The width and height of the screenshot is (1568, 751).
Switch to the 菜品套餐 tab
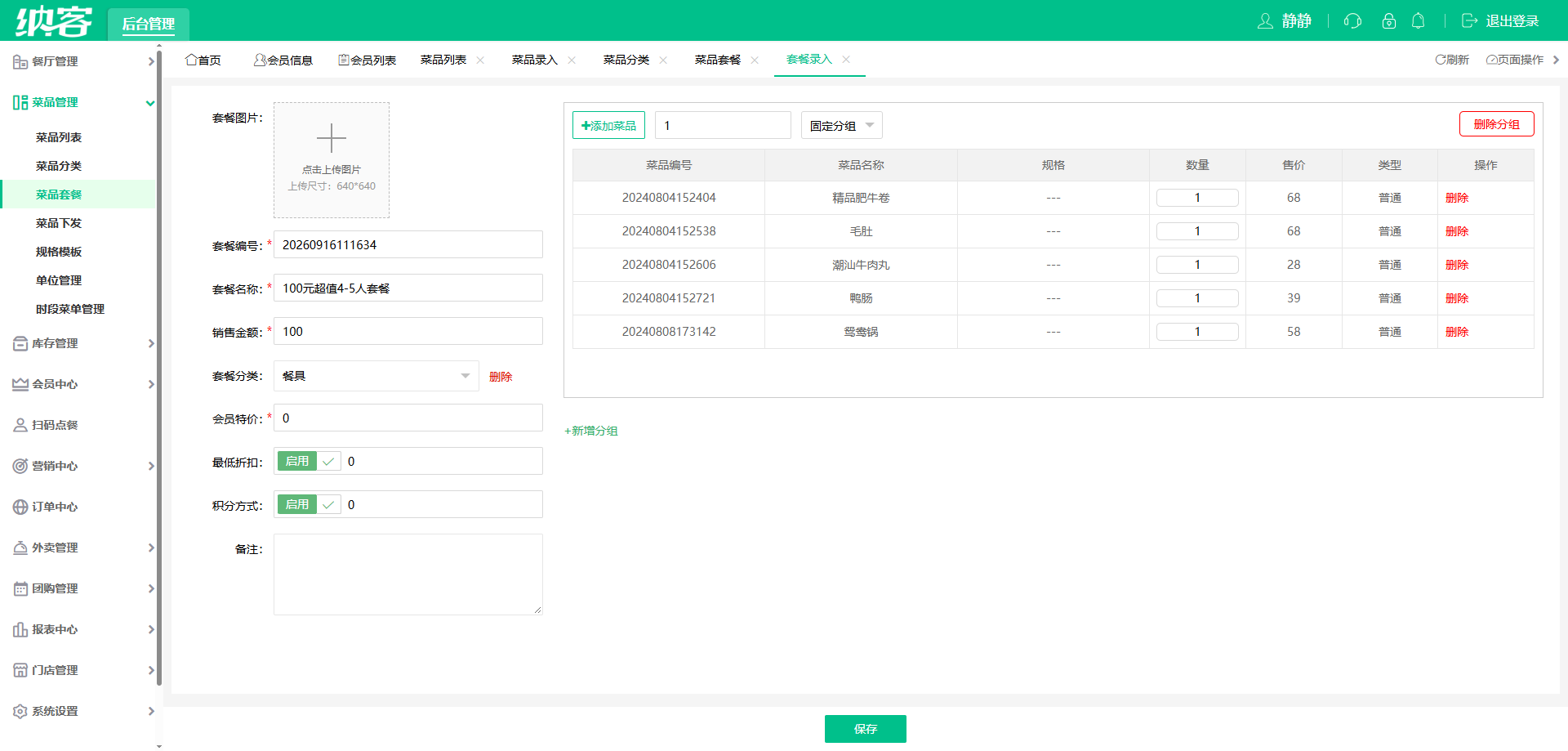(718, 60)
